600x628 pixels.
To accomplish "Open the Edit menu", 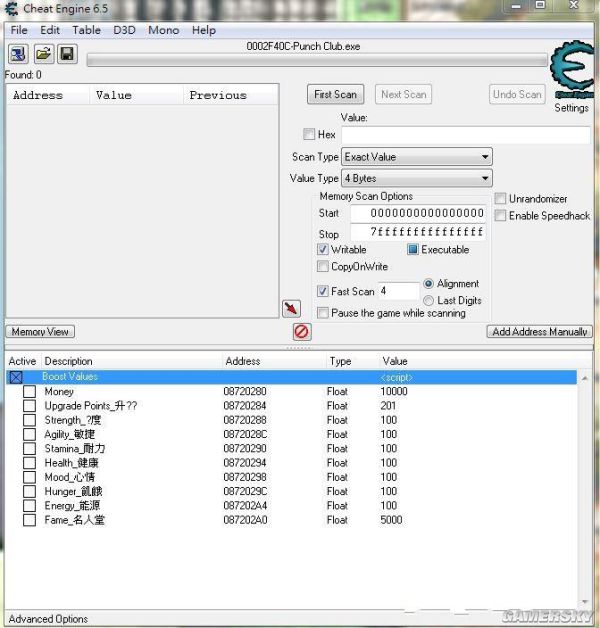I will point(50,30).
